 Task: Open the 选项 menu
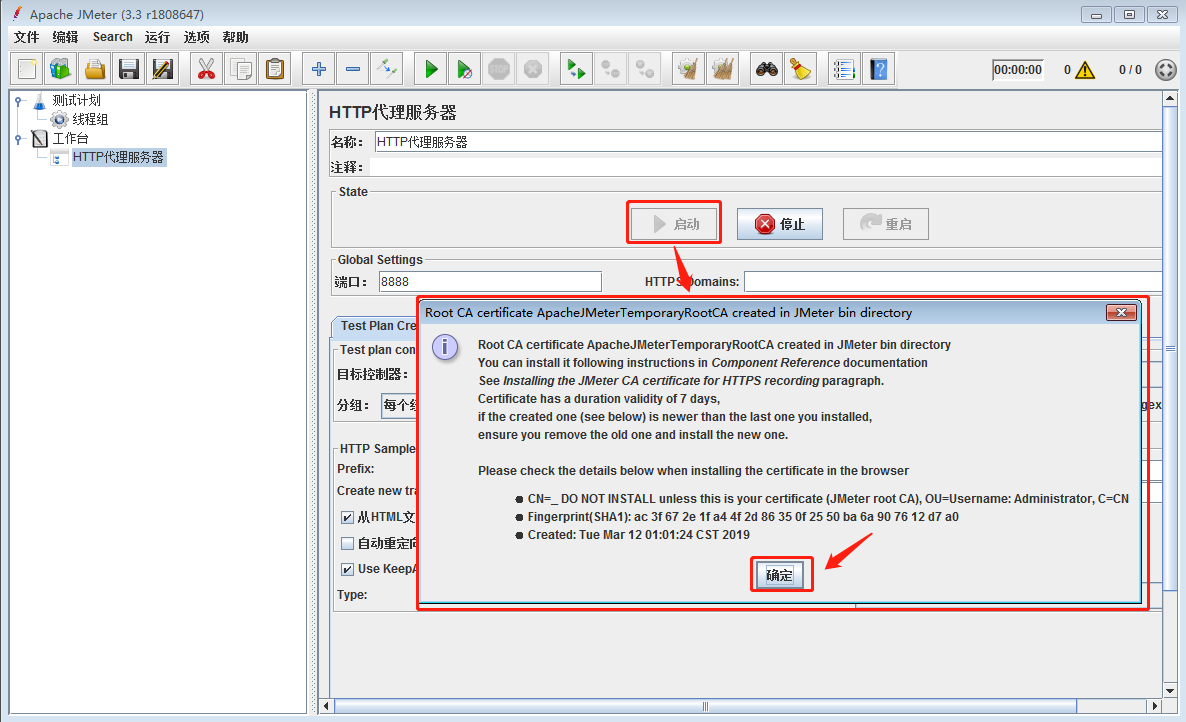pyautogui.click(x=197, y=37)
